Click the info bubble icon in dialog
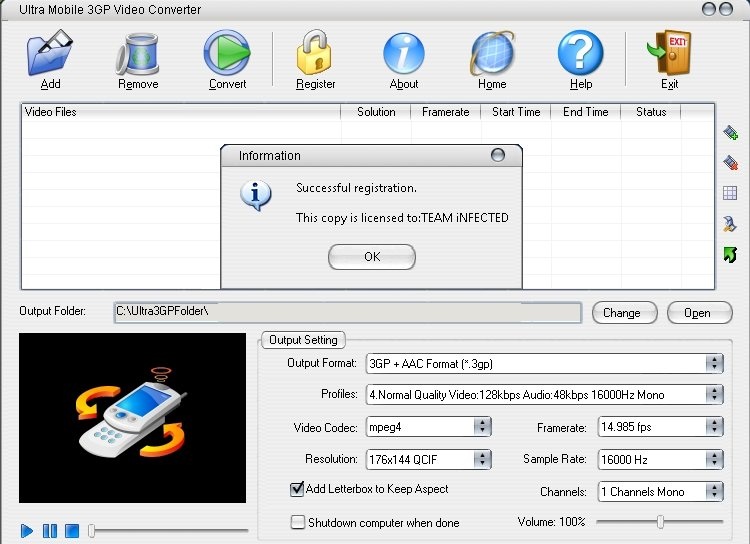The width and height of the screenshot is (750, 544). pyautogui.click(x=256, y=195)
